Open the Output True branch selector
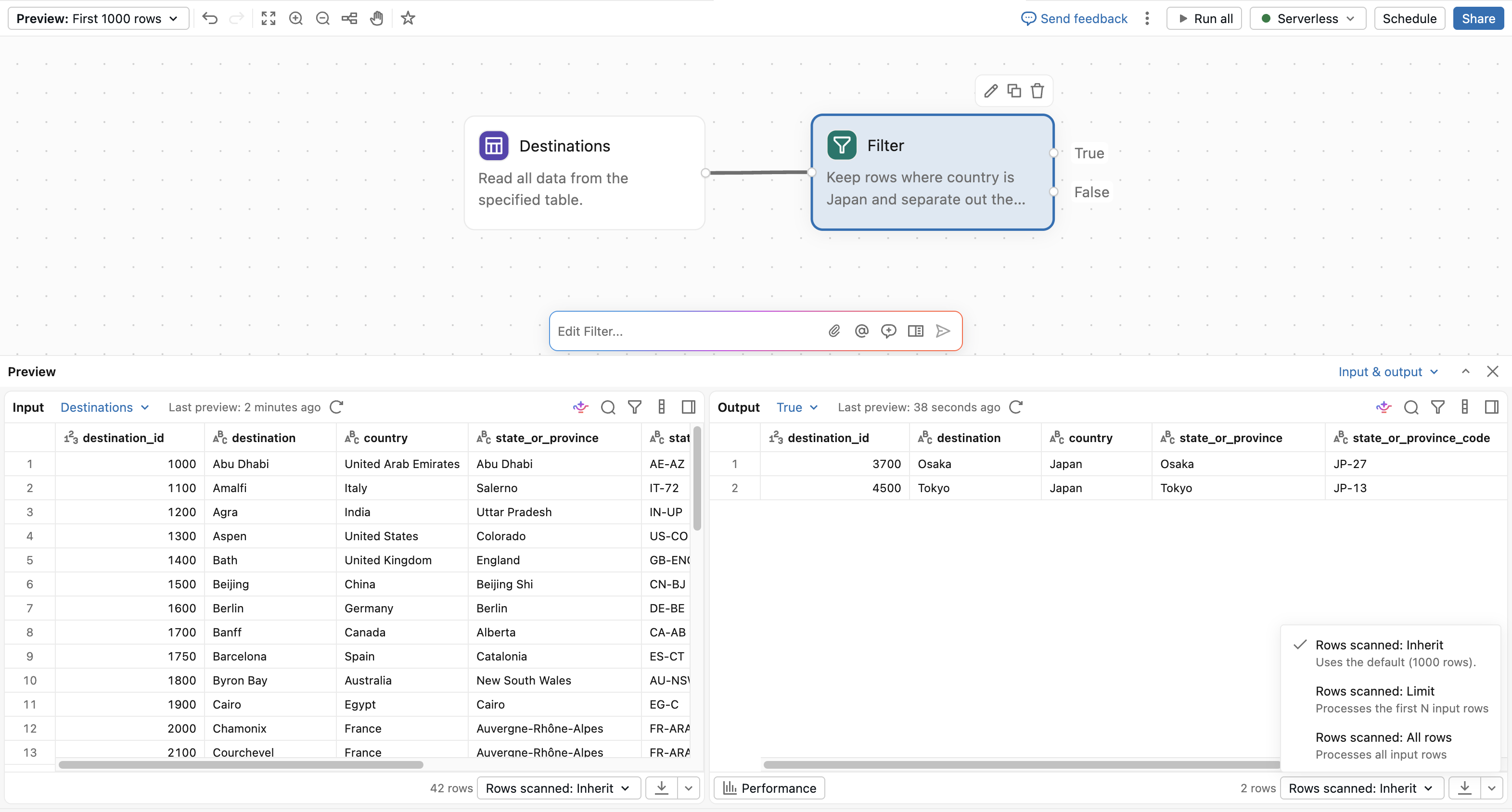 tap(796, 407)
